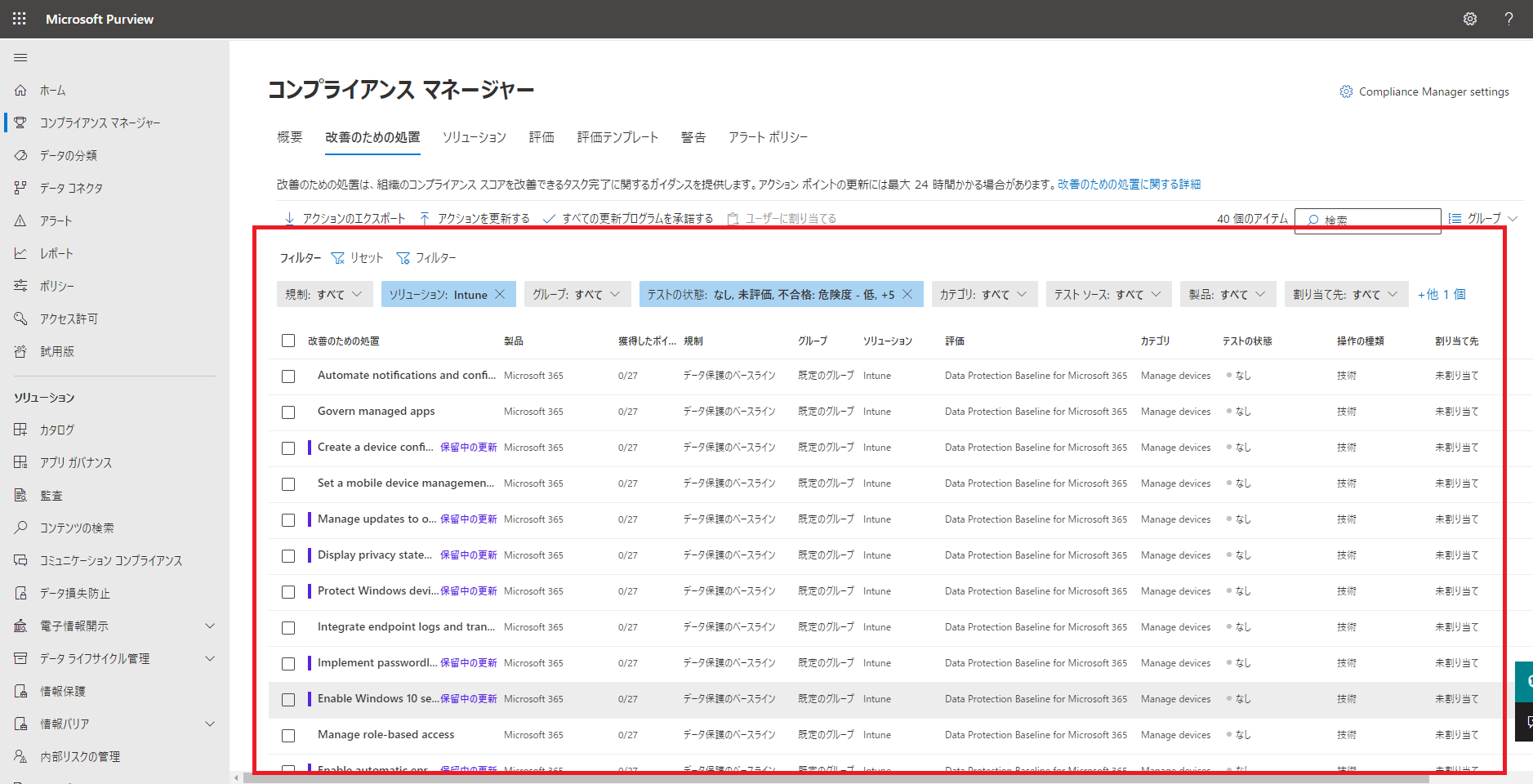Switch to the 概要 tab
The height and width of the screenshot is (784, 1533).
click(290, 137)
